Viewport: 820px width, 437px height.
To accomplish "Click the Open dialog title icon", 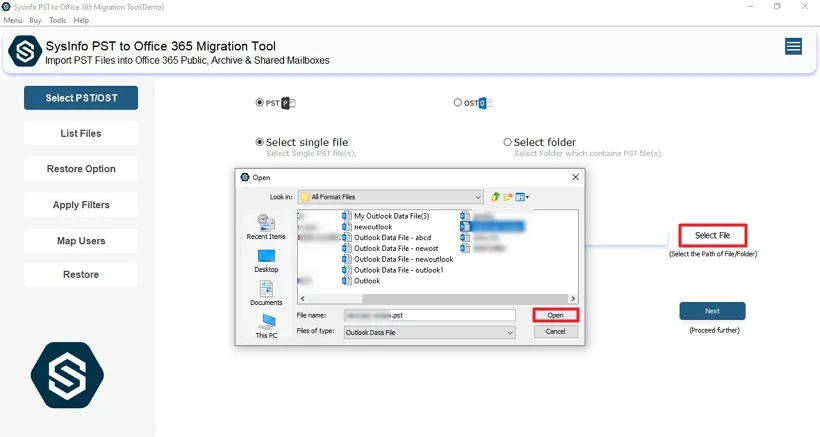I will [x=245, y=177].
